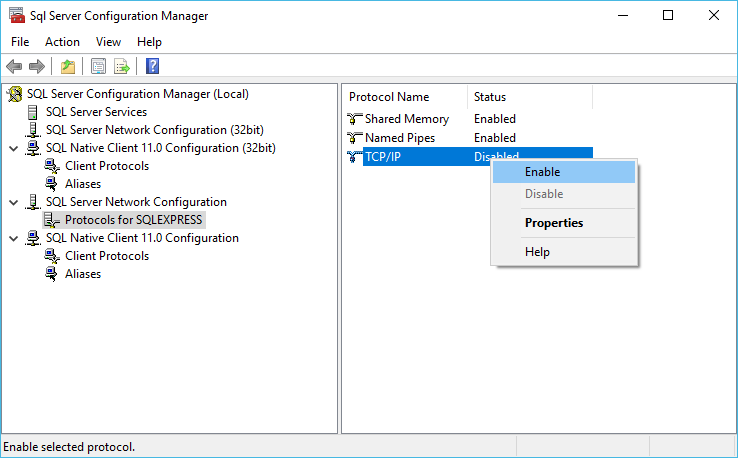Maximize the Configuration Manager window

667,15
